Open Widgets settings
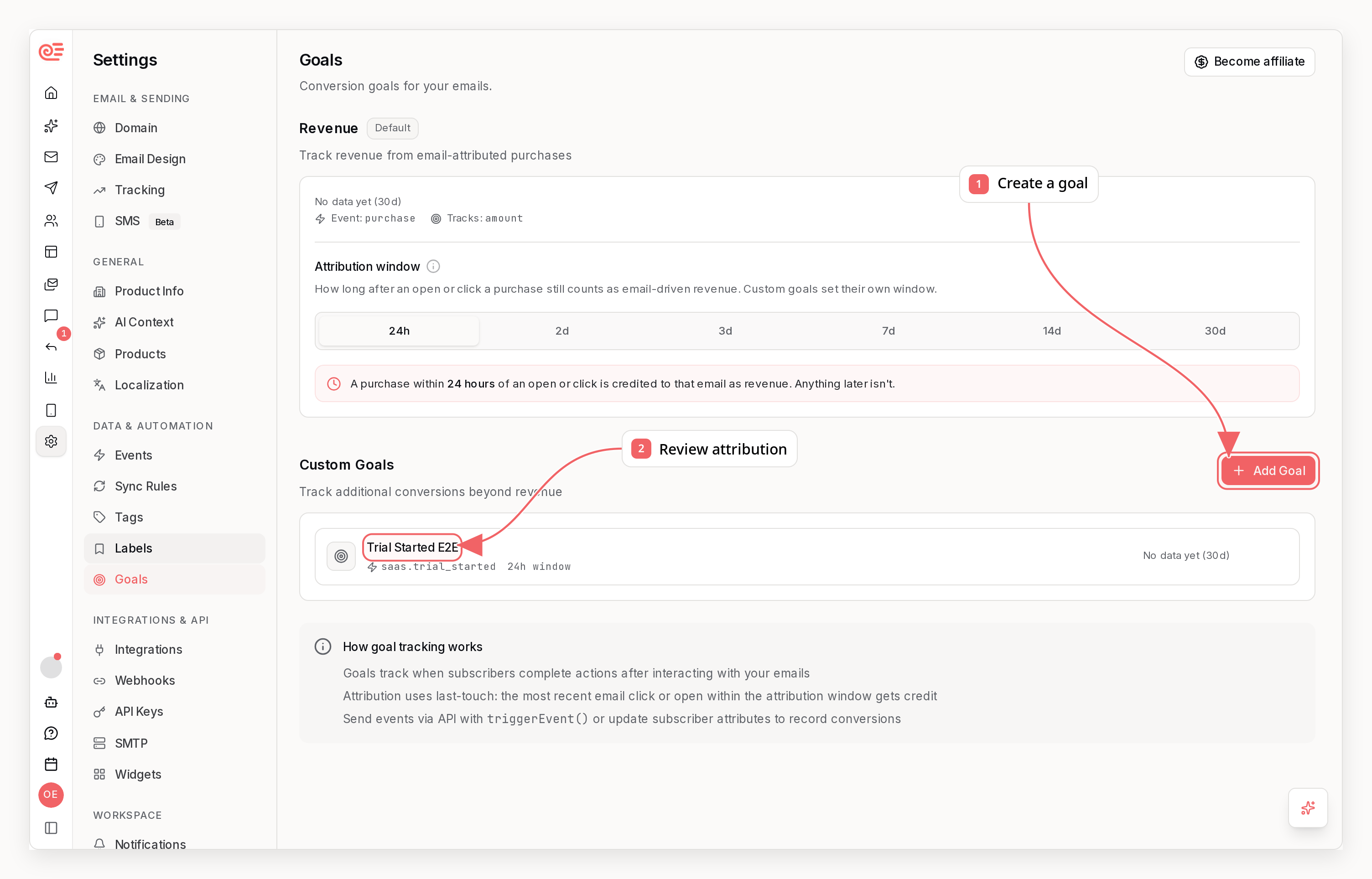The width and height of the screenshot is (1372, 879). coord(175,775)
